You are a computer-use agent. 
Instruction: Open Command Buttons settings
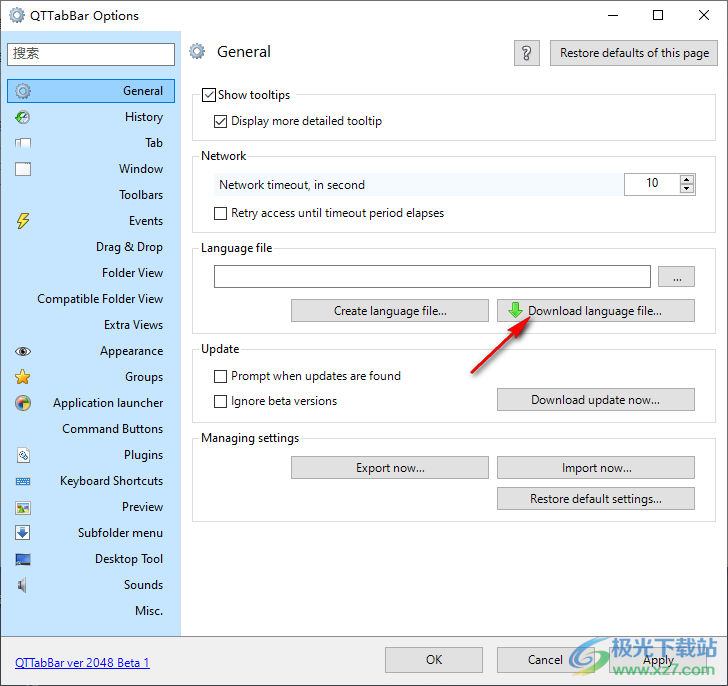coord(112,429)
